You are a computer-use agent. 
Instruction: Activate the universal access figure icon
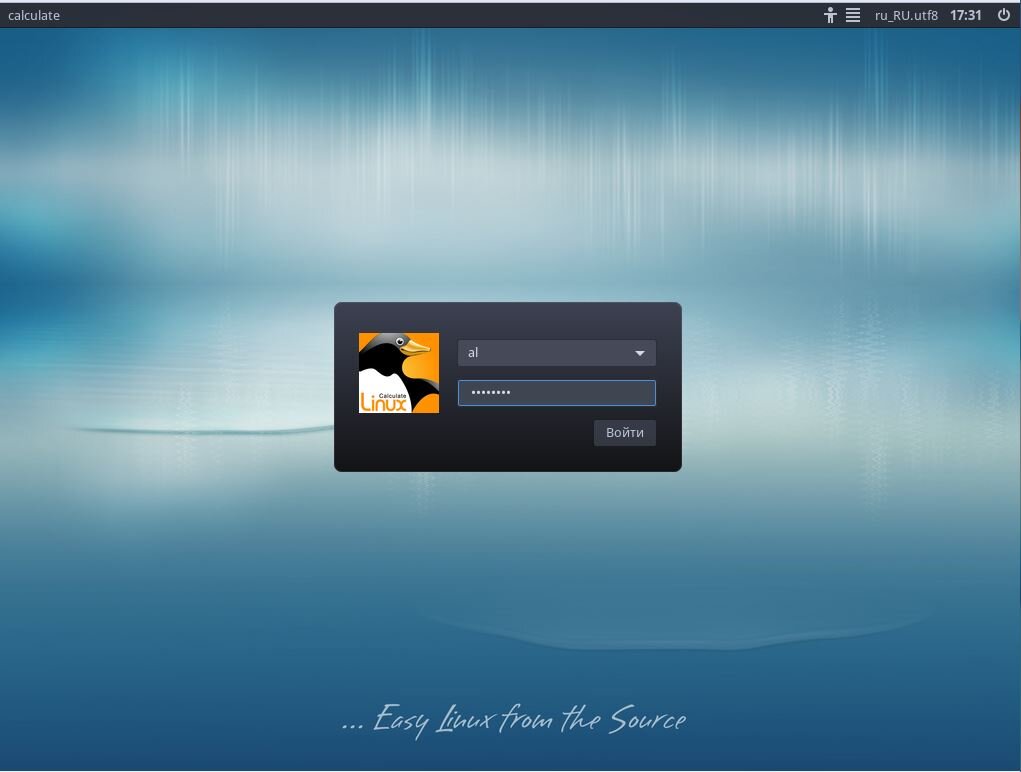[x=829, y=15]
